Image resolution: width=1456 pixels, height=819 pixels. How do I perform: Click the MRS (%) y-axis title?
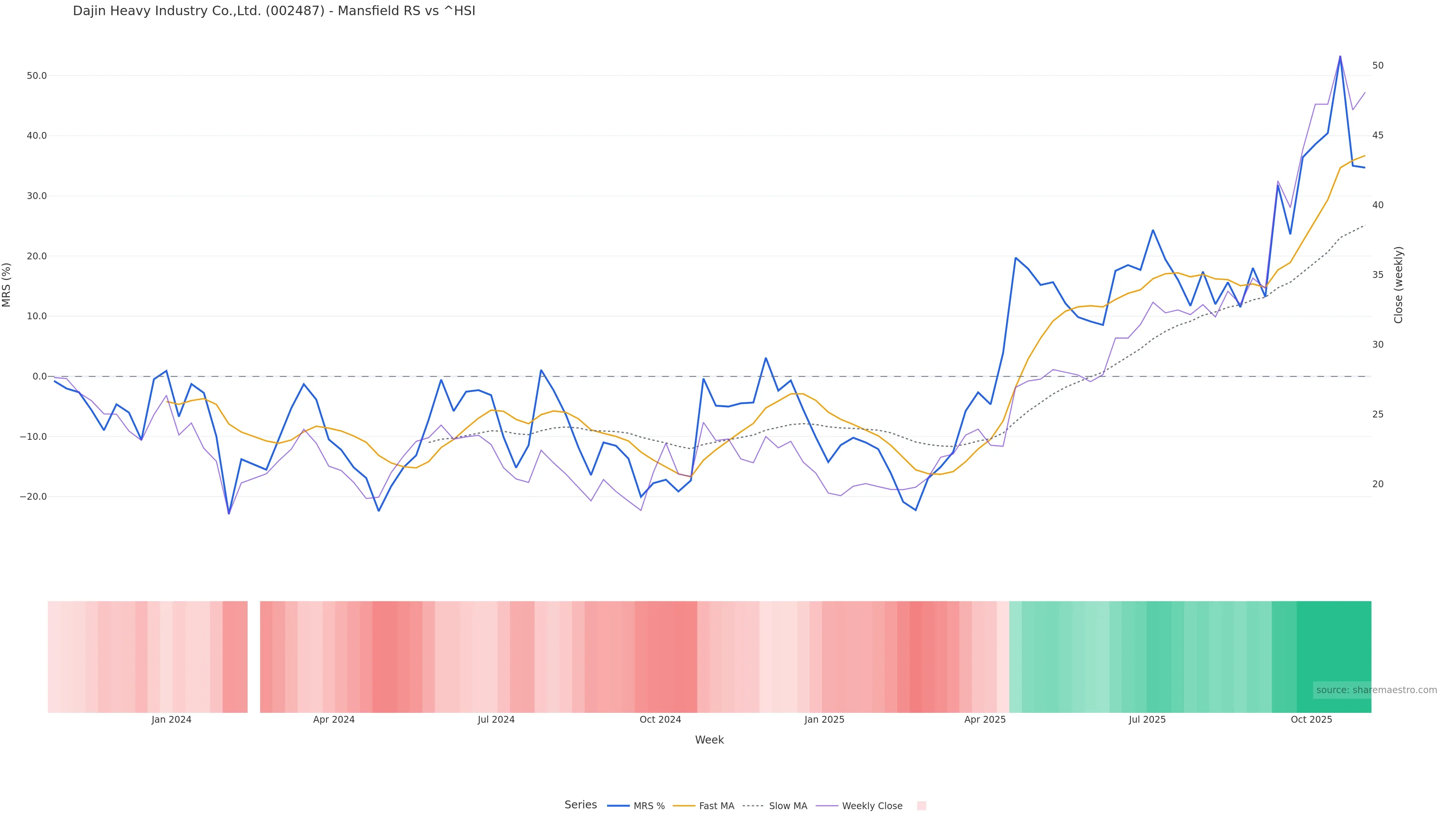click(x=7, y=285)
